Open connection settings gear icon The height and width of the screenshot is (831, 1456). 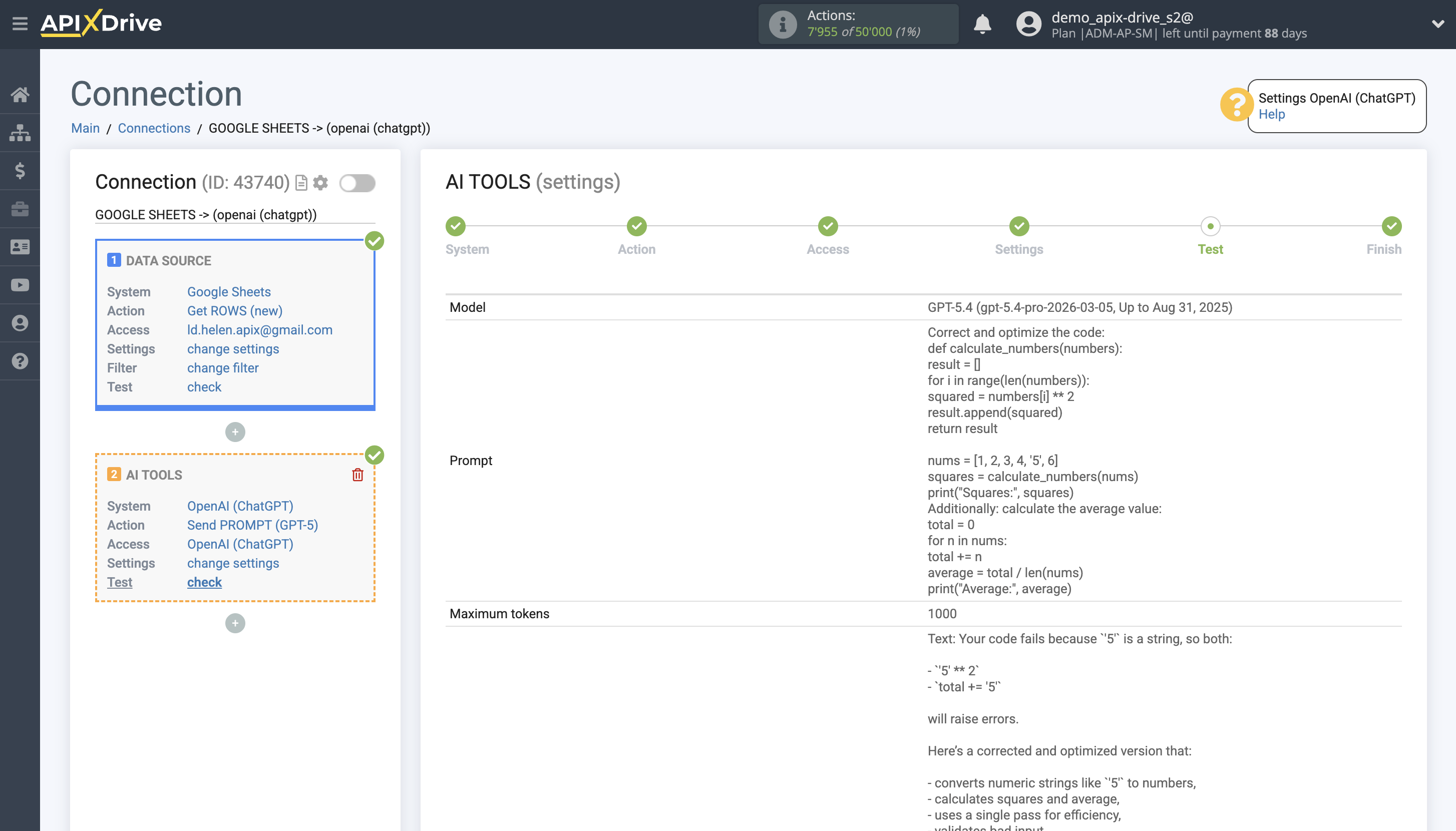(321, 183)
